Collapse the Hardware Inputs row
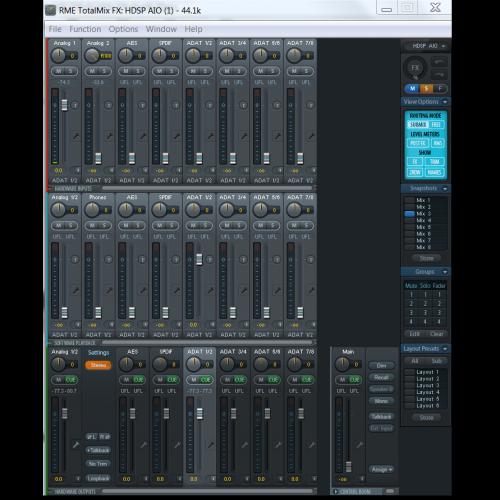Image resolution: width=500 pixels, height=500 pixels. [51, 189]
